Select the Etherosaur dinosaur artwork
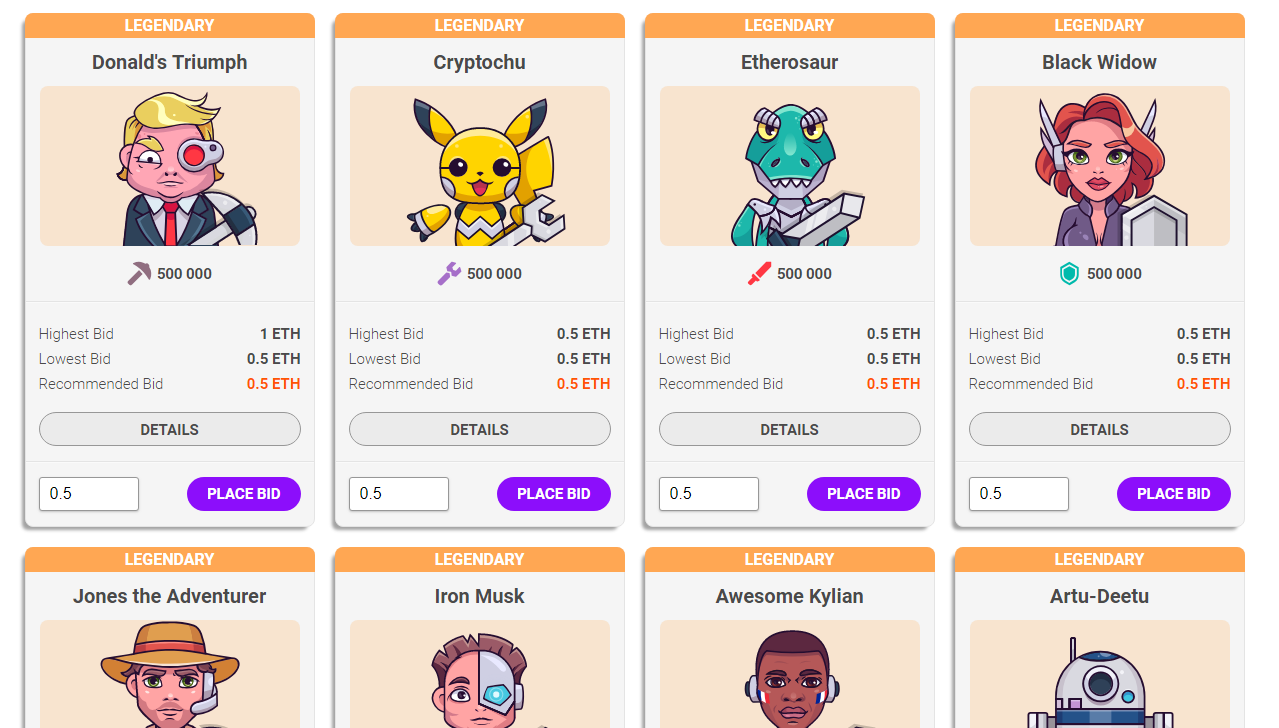 pyautogui.click(x=790, y=166)
